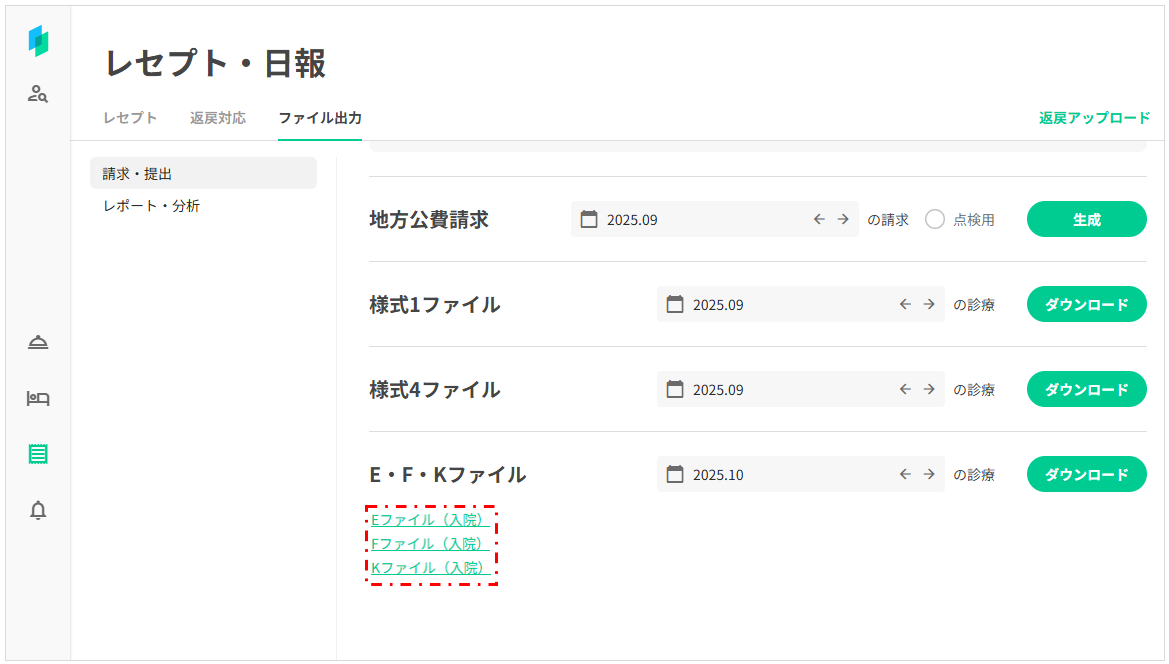
Task: Click calendar icon in E・F・Kファイル row
Action: (x=675, y=474)
